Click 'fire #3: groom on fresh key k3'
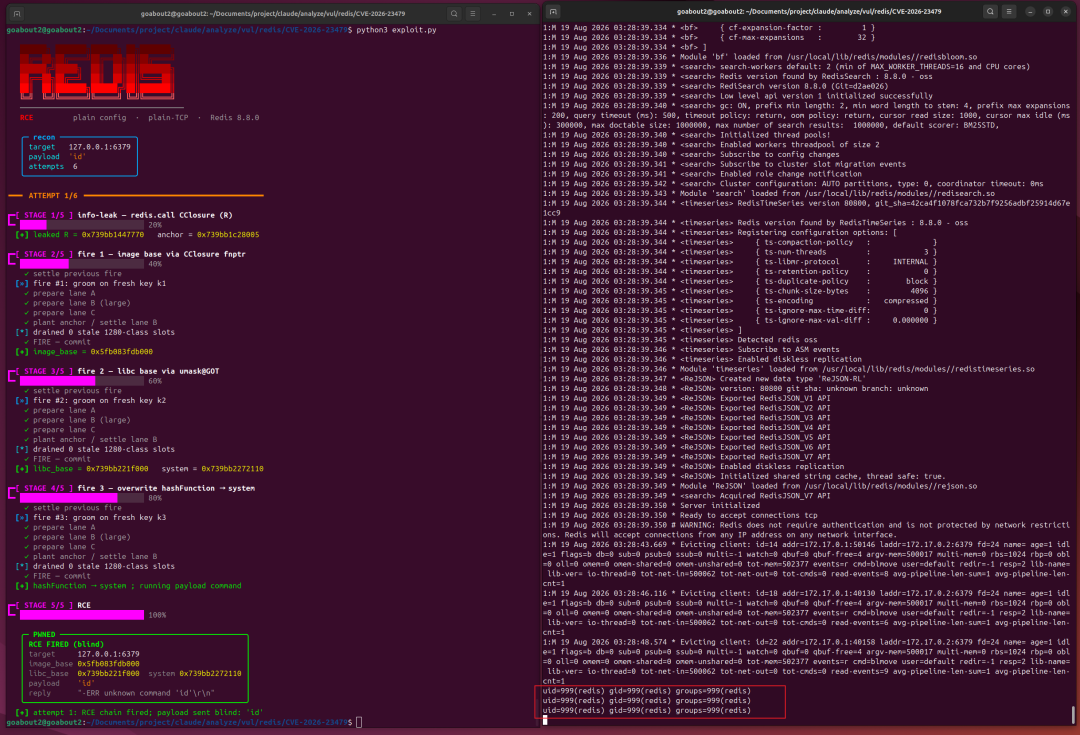The image size is (1080, 735). (99, 517)
